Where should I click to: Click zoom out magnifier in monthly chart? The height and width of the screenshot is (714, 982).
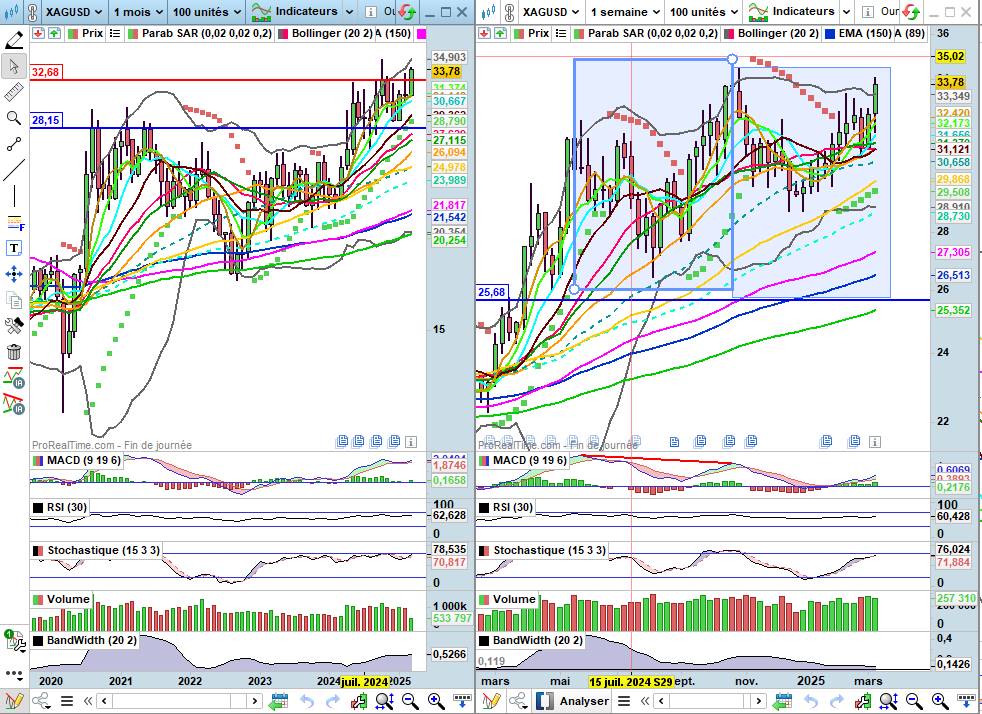click(x=410, y=701)
